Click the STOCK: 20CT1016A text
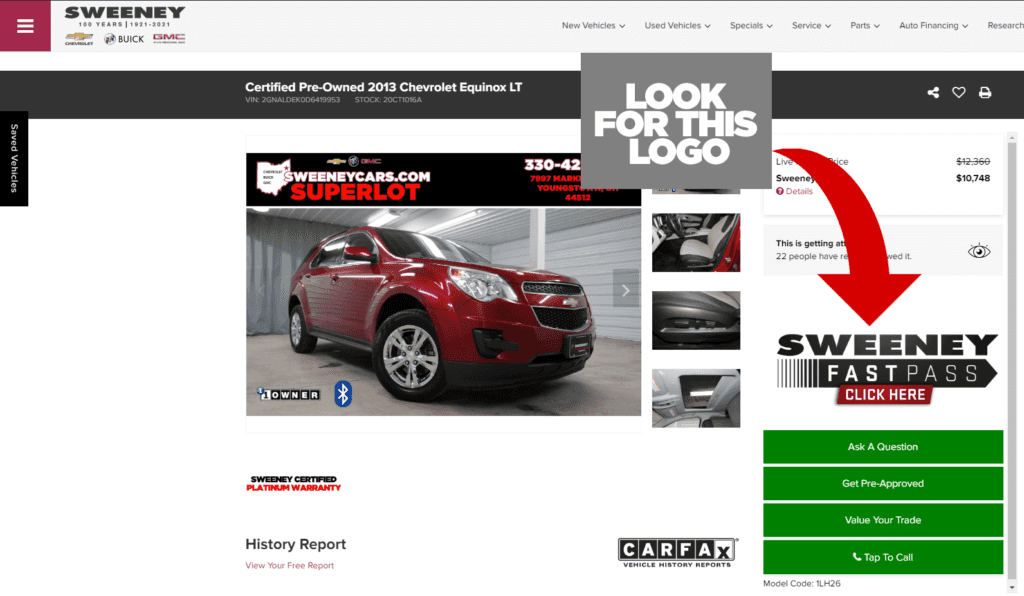Viewport: 1024px width, 596px height. click(x=388, y=100)
